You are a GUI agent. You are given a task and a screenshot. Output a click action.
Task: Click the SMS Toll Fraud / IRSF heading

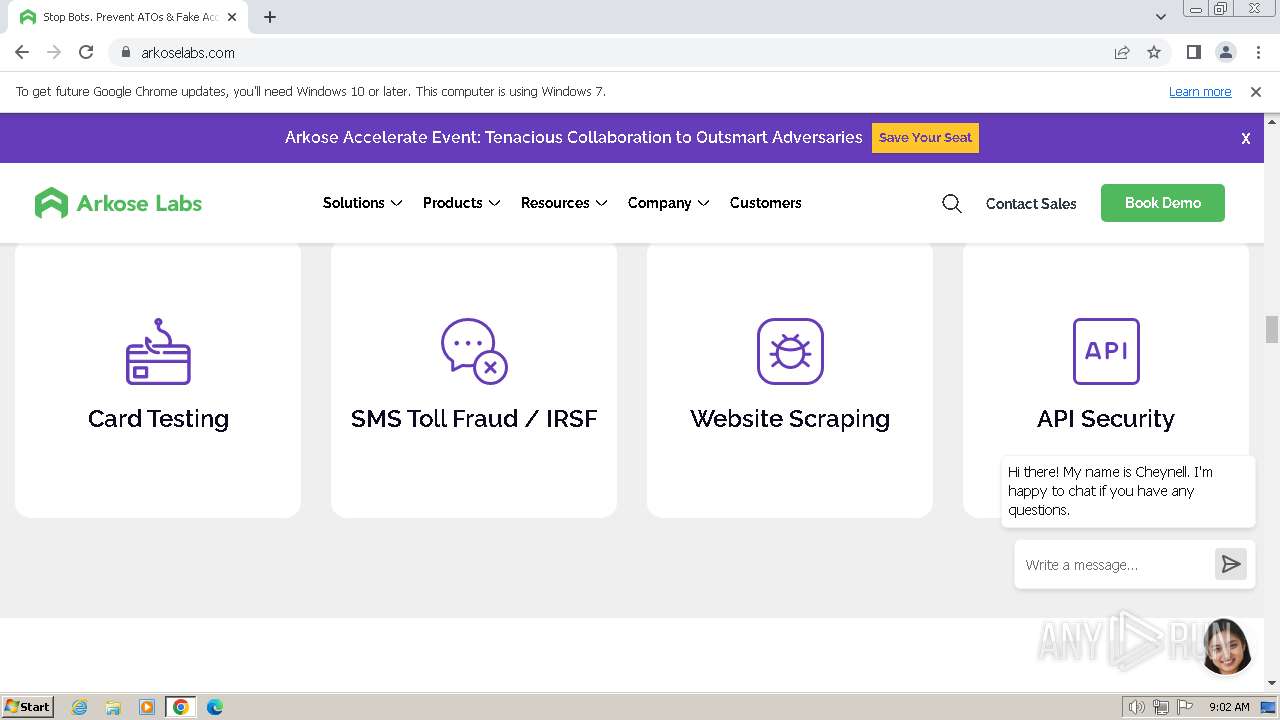tap(474, 419)
